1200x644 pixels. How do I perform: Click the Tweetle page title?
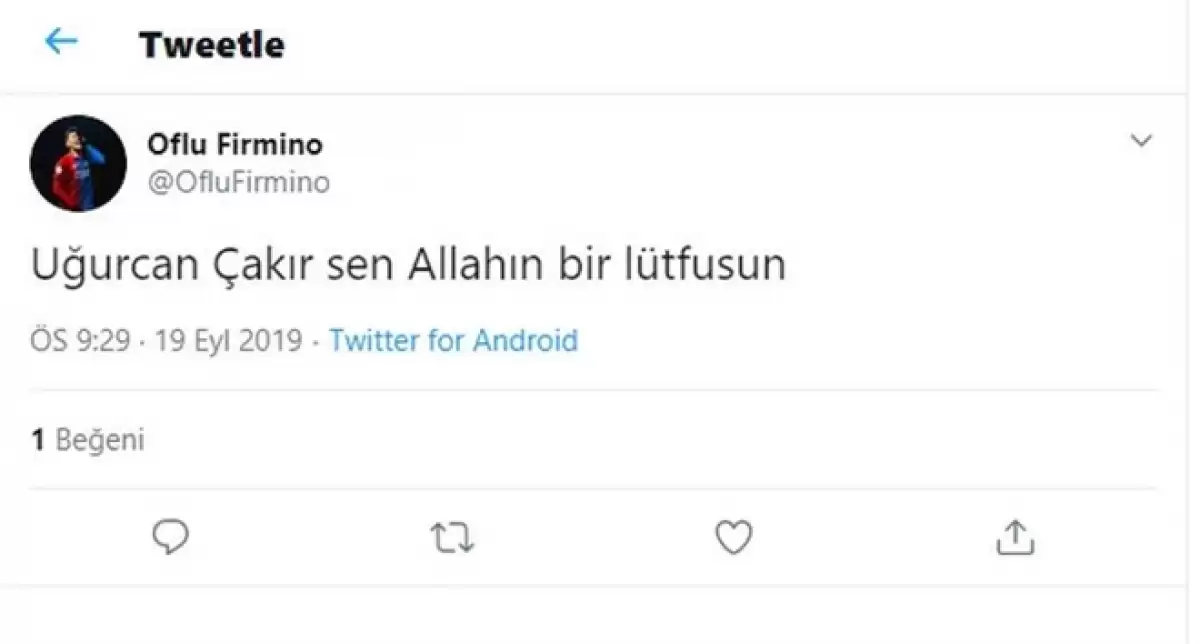click(x=212, y=45)
